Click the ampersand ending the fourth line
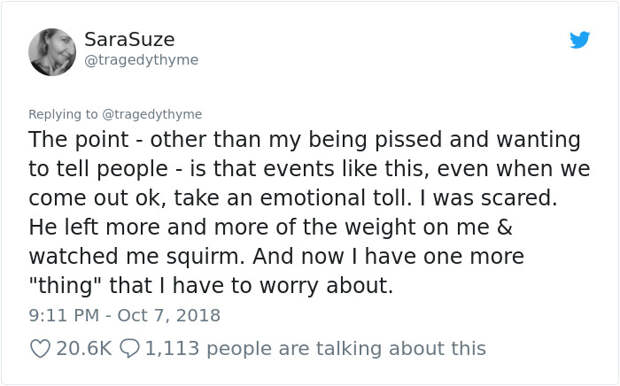 click(504, 227)
